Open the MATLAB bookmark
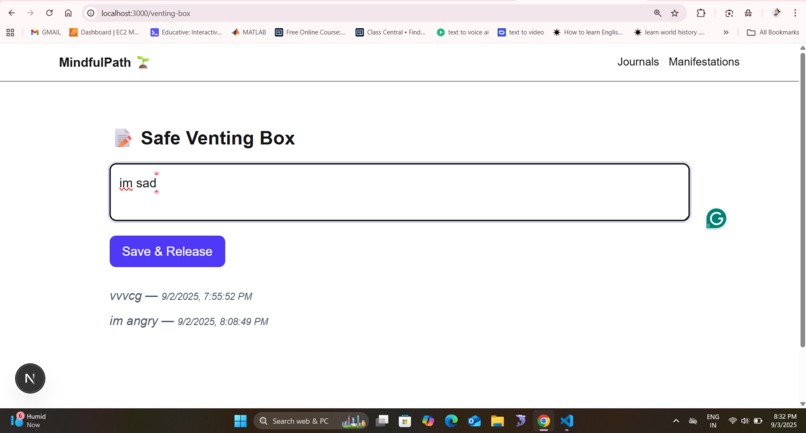This screenshot has height=433, width=806. click(249, 32)
